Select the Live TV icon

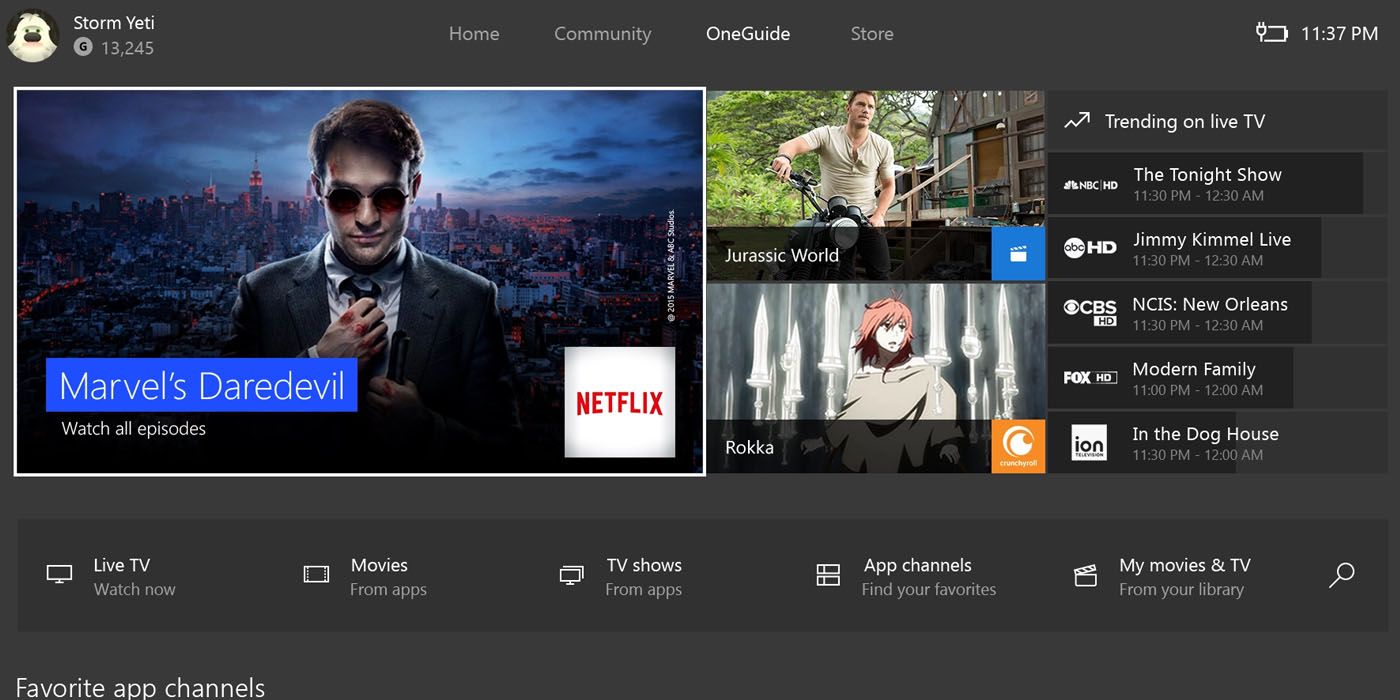pyautogui.click(x=59, y=574)
